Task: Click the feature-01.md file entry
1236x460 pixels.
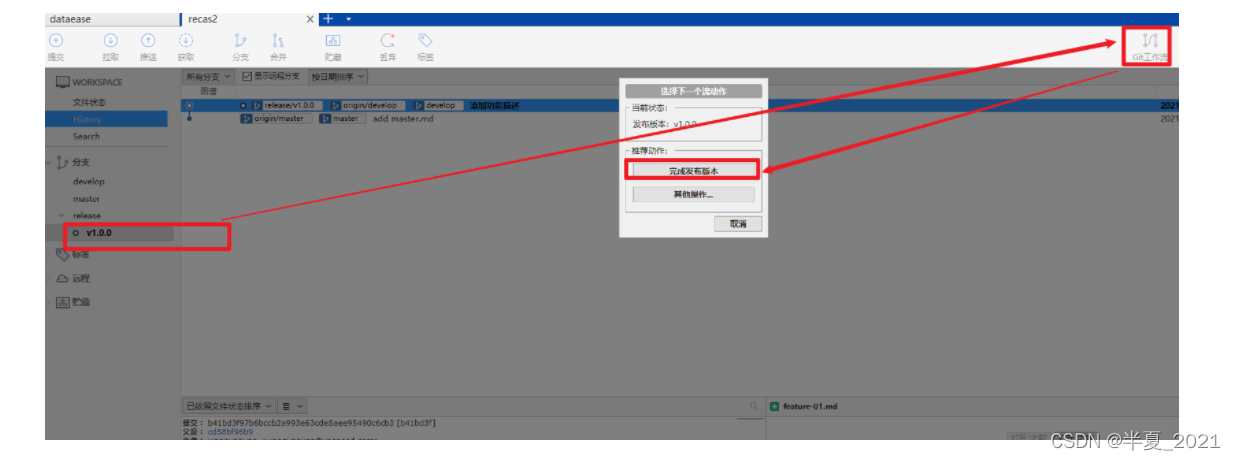Action: pyautogui.click(x=810, y=407)
